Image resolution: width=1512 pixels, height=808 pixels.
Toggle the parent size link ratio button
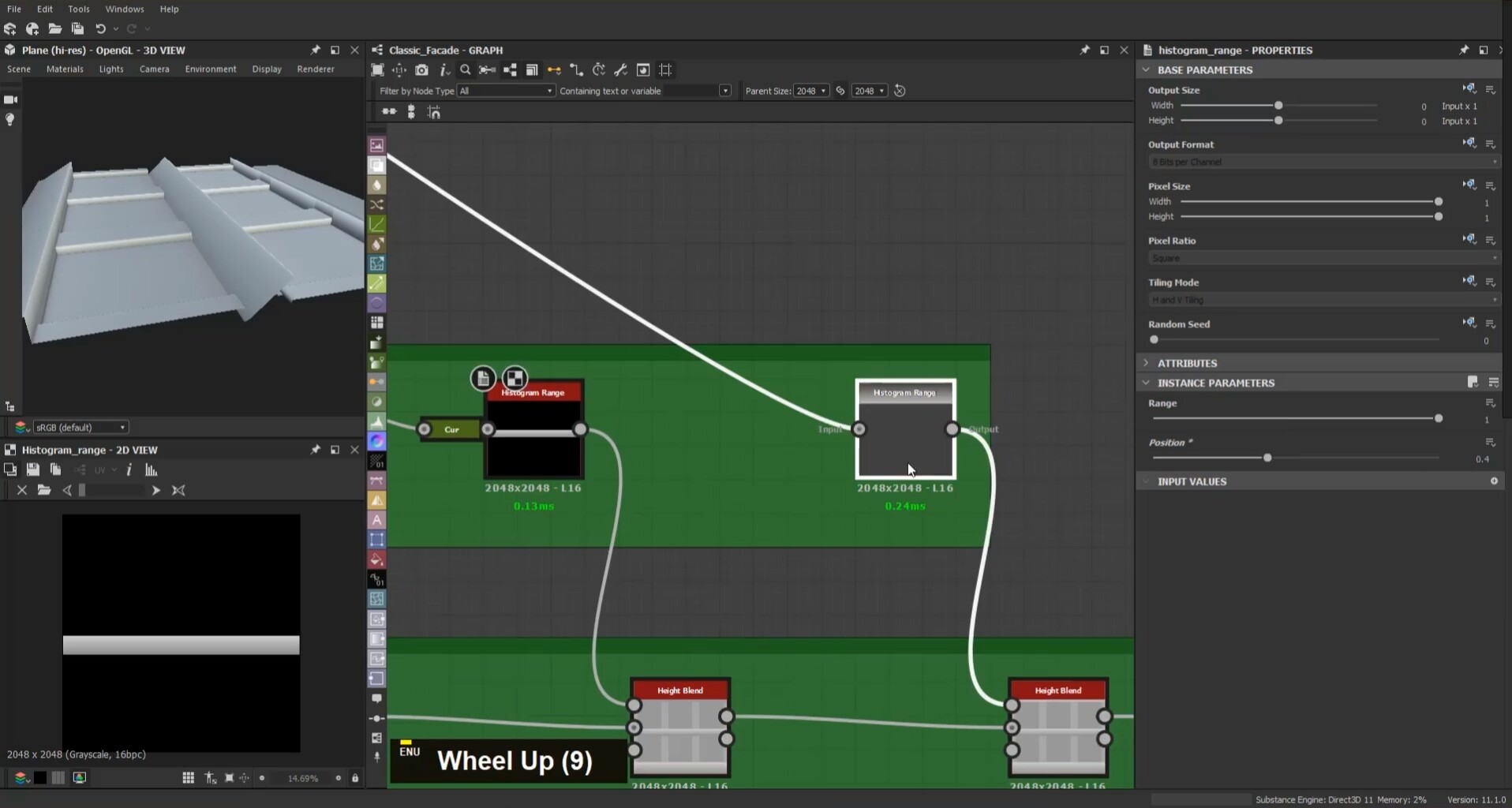tap(840, 91)
